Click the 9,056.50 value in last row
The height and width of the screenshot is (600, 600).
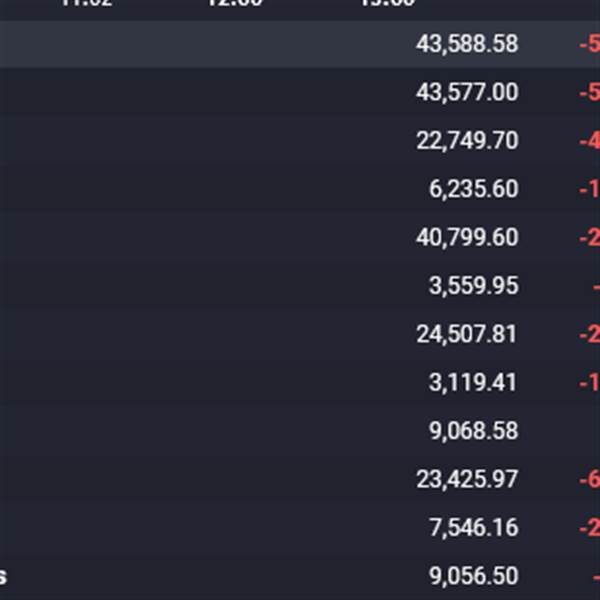(x=474, y=576)
